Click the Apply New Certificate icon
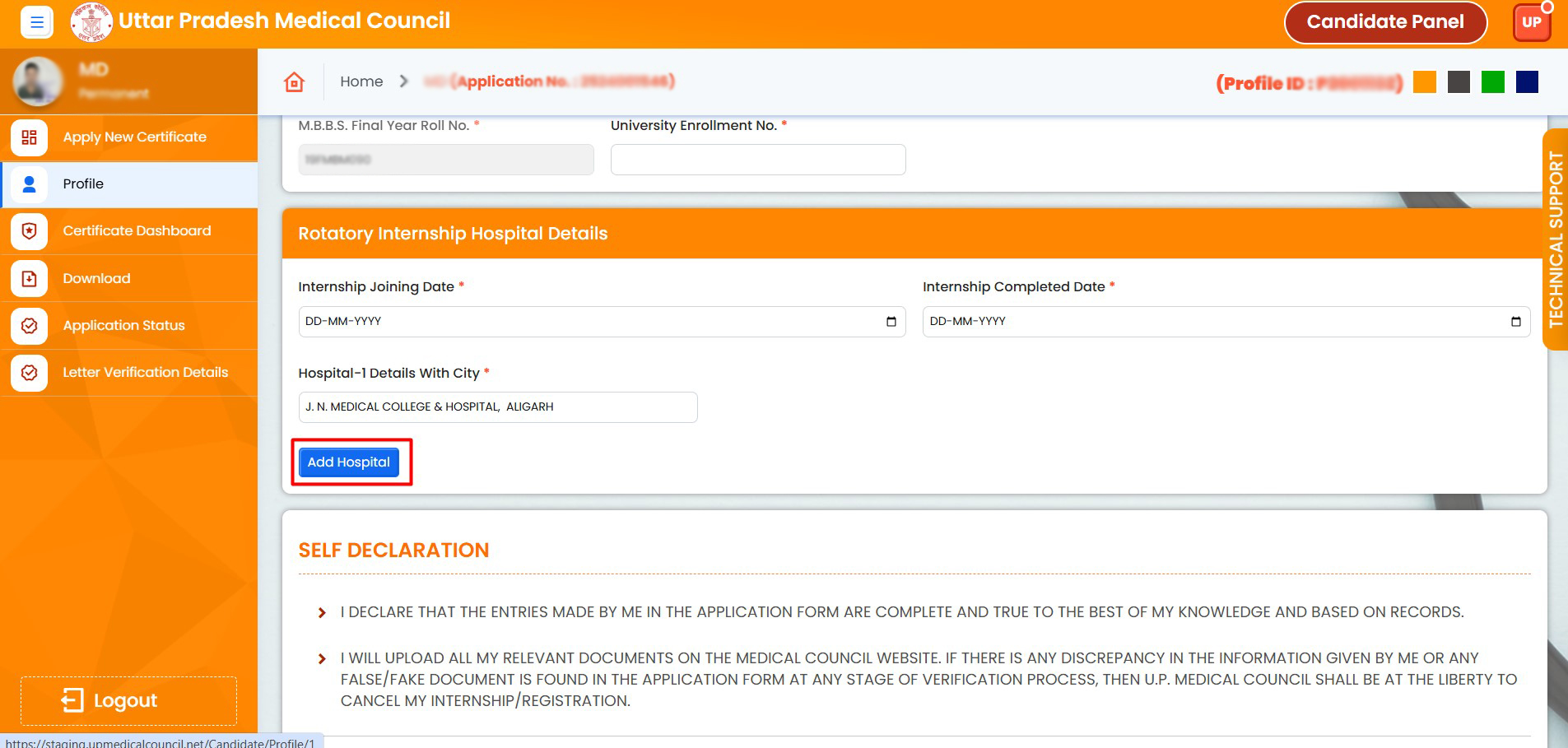Image resolution: width=1568 pixels, height=748 pixels. coord(29,137)
